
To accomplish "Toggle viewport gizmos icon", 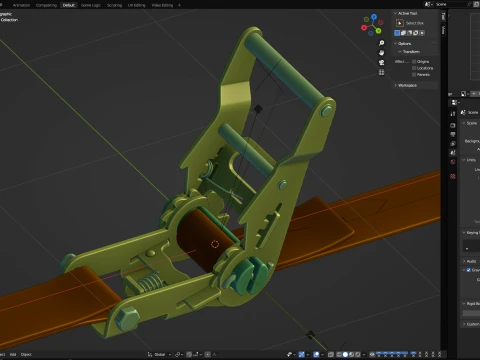I will (302, 354).
